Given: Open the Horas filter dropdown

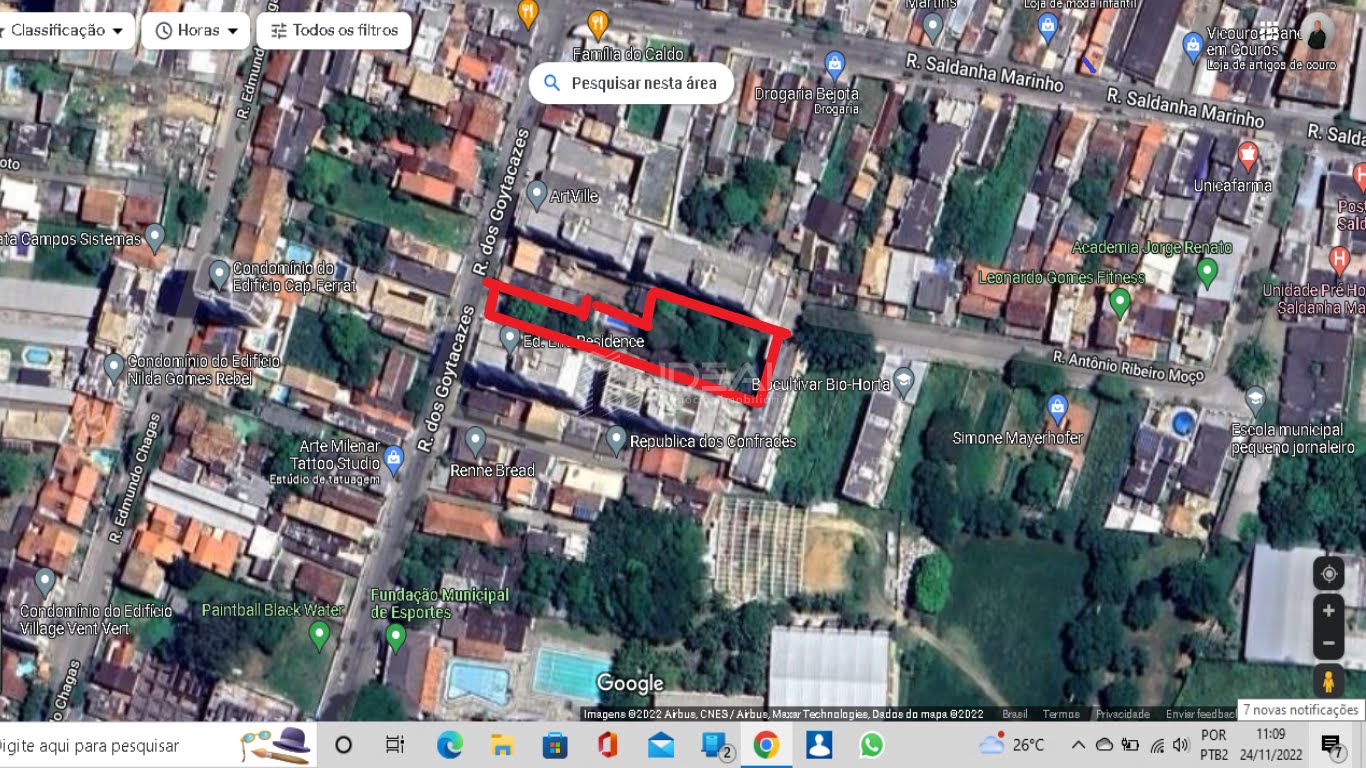Looking at the screenshot, I should pos(197,30).
